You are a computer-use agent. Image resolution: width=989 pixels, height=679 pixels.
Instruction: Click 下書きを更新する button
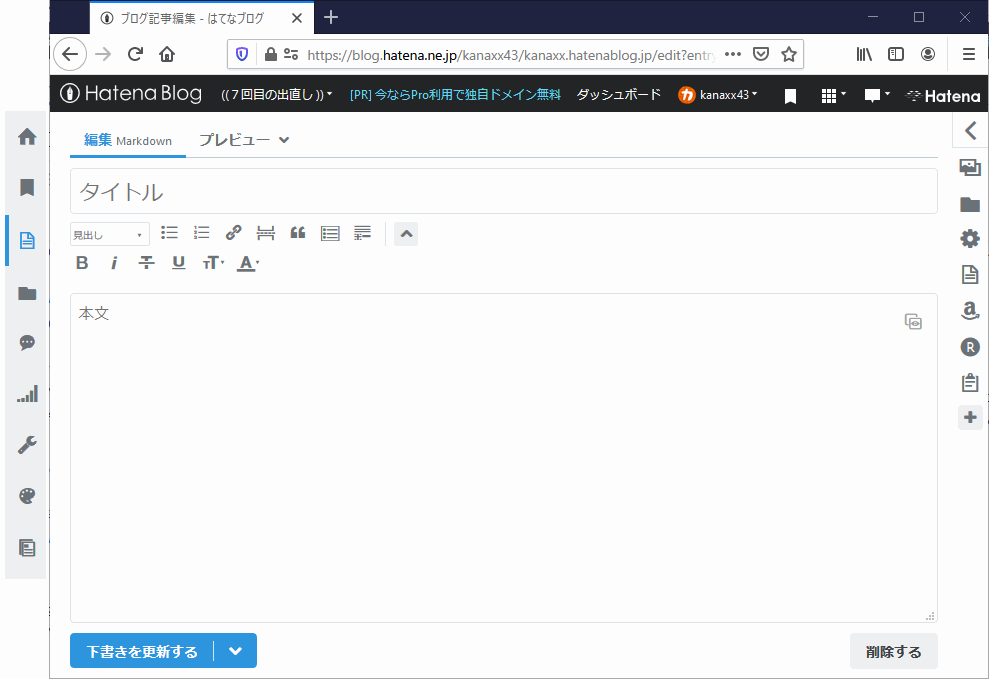click(x=142, y=651)
